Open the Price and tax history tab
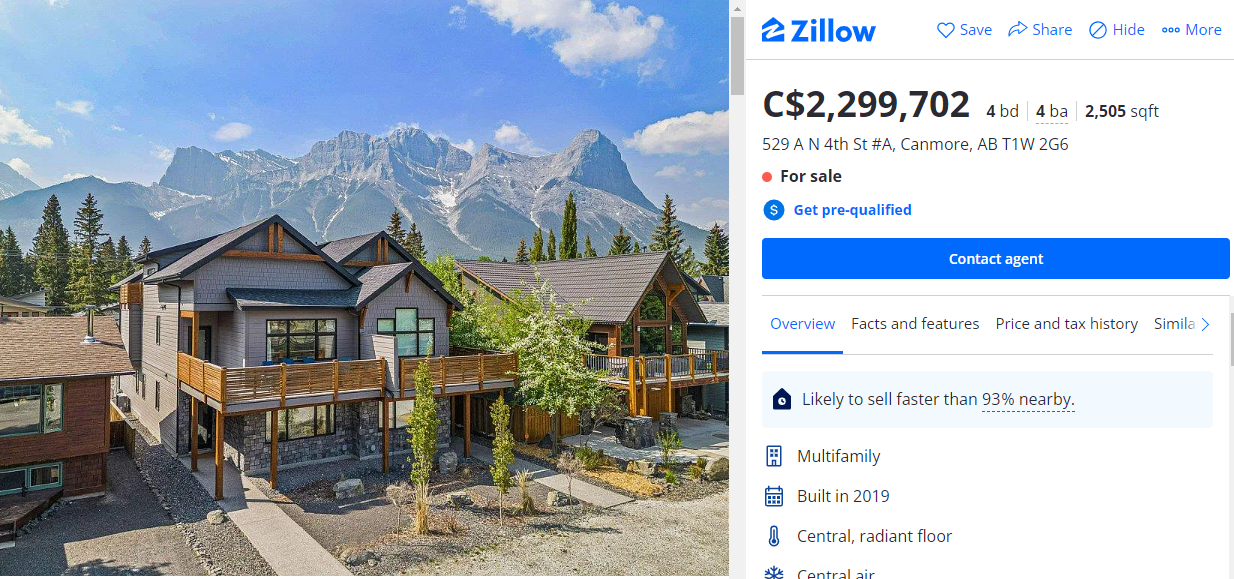Viewport: 1234px width, 579px height. click(x=1067, y=324)
